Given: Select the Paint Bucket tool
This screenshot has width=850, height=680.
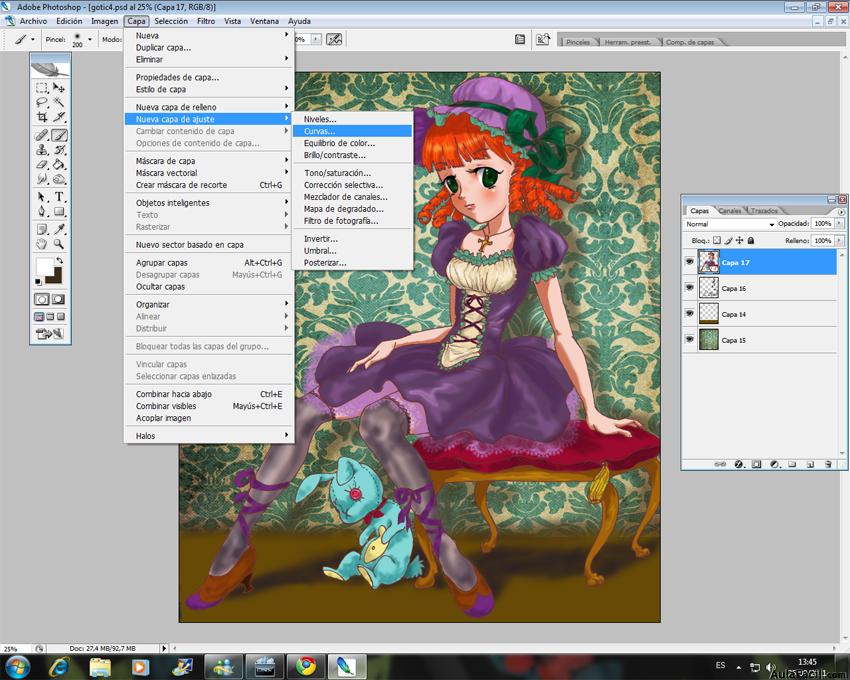Looking at the screenshot, I should (x=59, y=164).
